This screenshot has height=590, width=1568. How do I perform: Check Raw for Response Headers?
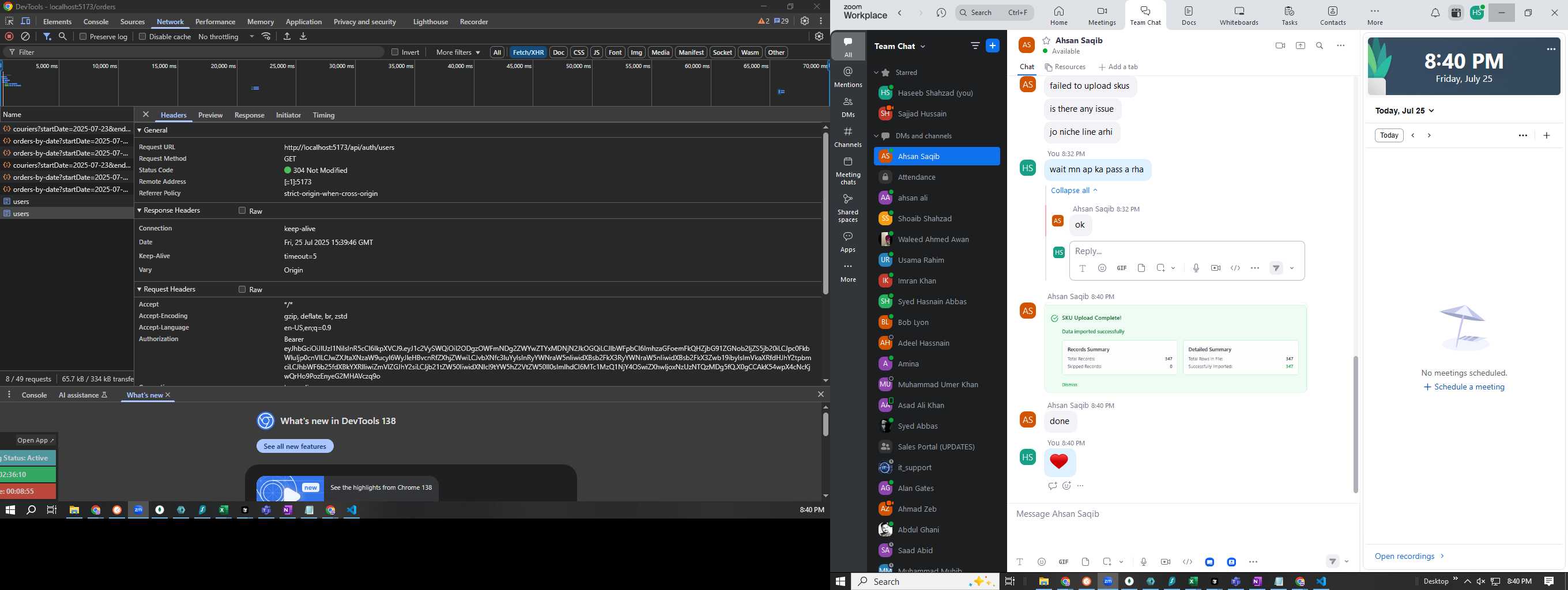pyautogui.click(x=242, y=210)
